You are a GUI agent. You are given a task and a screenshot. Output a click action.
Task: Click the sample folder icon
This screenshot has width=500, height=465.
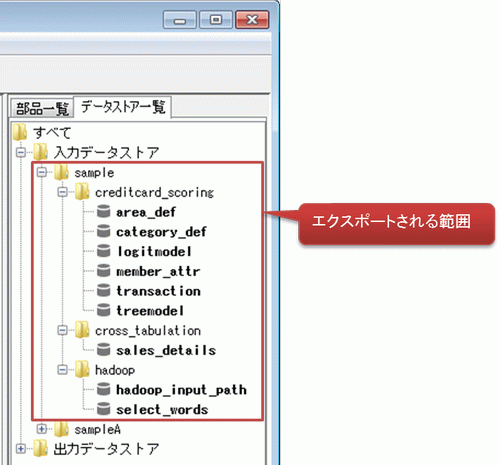point(61,172)
